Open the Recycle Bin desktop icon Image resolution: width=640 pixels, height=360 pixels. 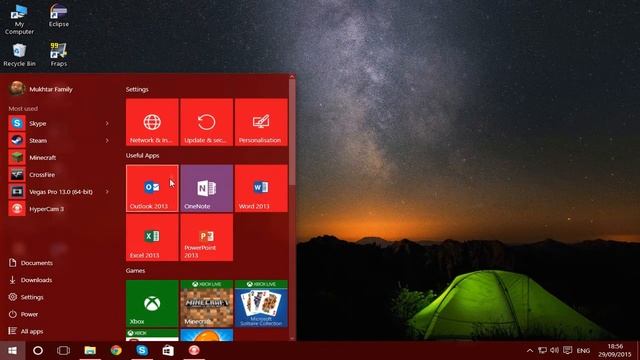pos(19,55)
